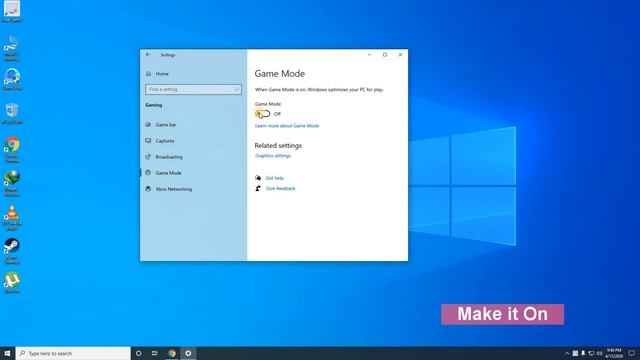
Task: Select the Google Chrome desktop shortcut
Action: coord(12,149)
